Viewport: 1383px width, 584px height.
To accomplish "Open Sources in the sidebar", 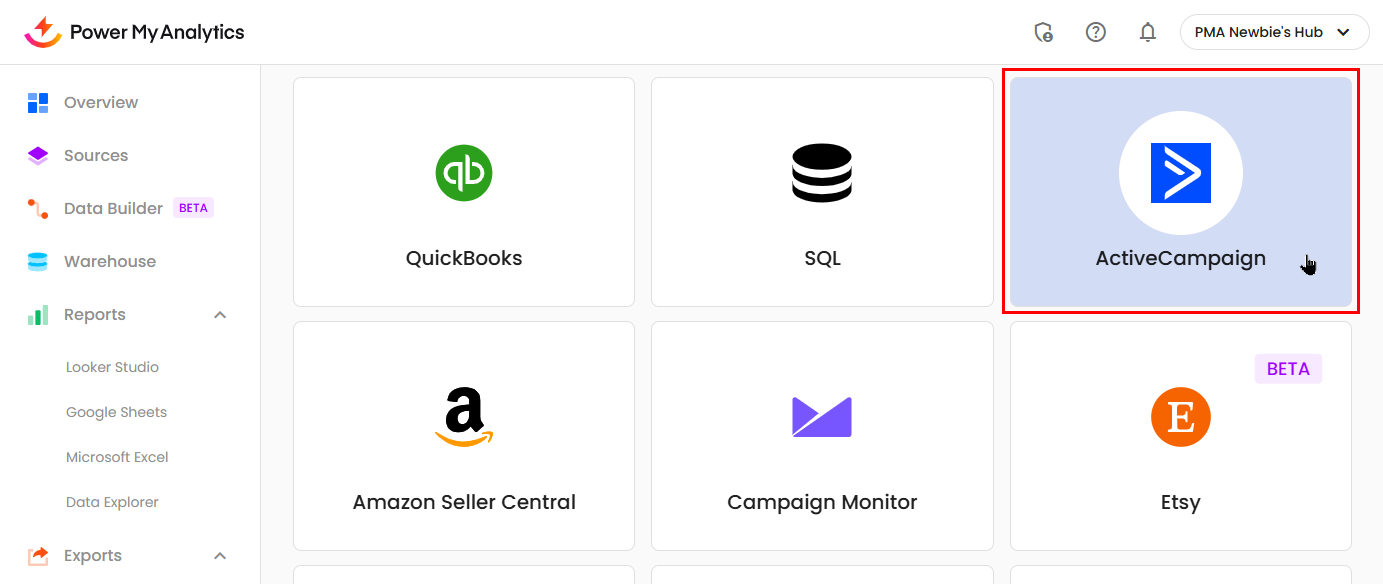I will 95,156.
